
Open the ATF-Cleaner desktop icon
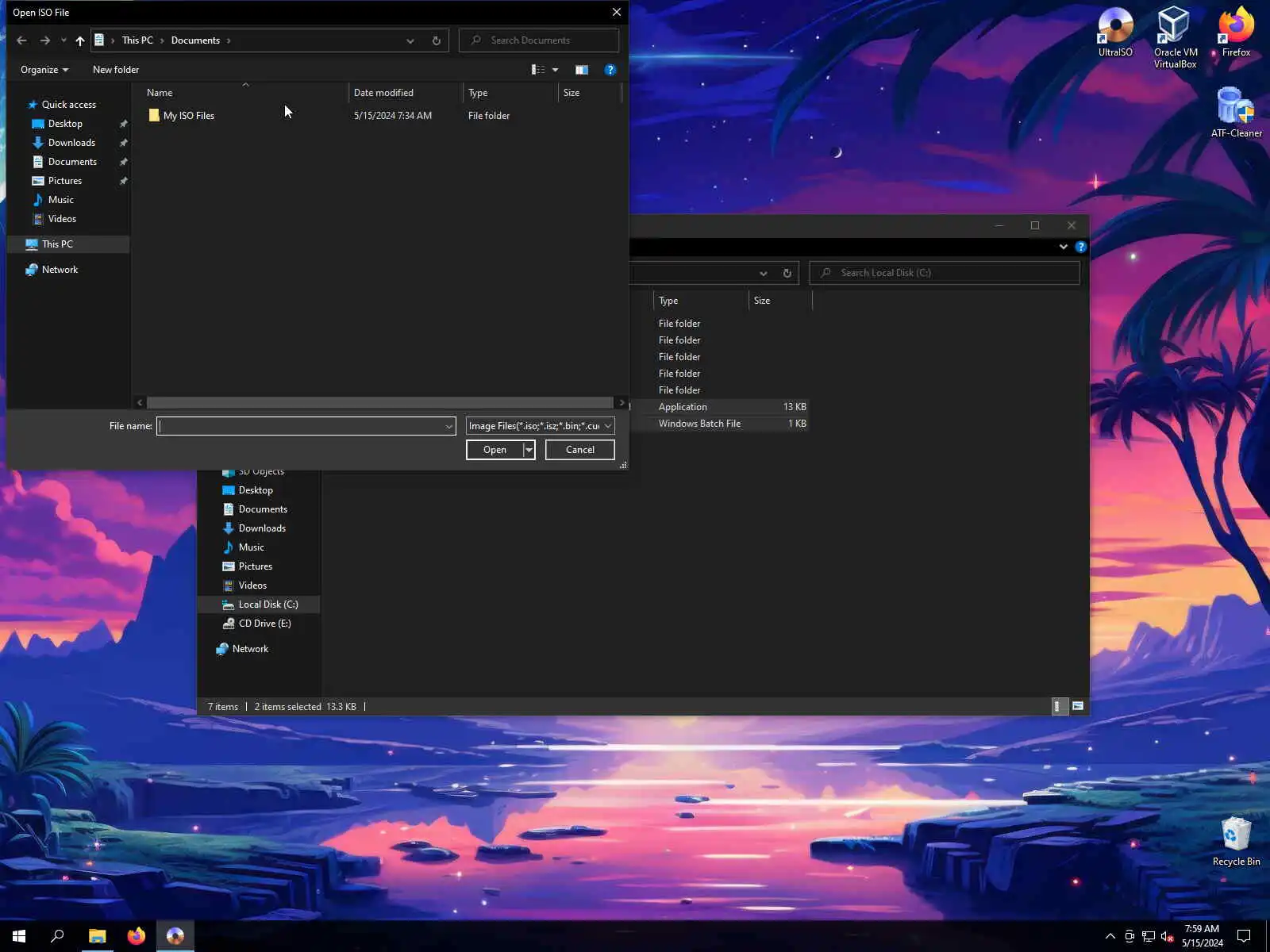1236,113
